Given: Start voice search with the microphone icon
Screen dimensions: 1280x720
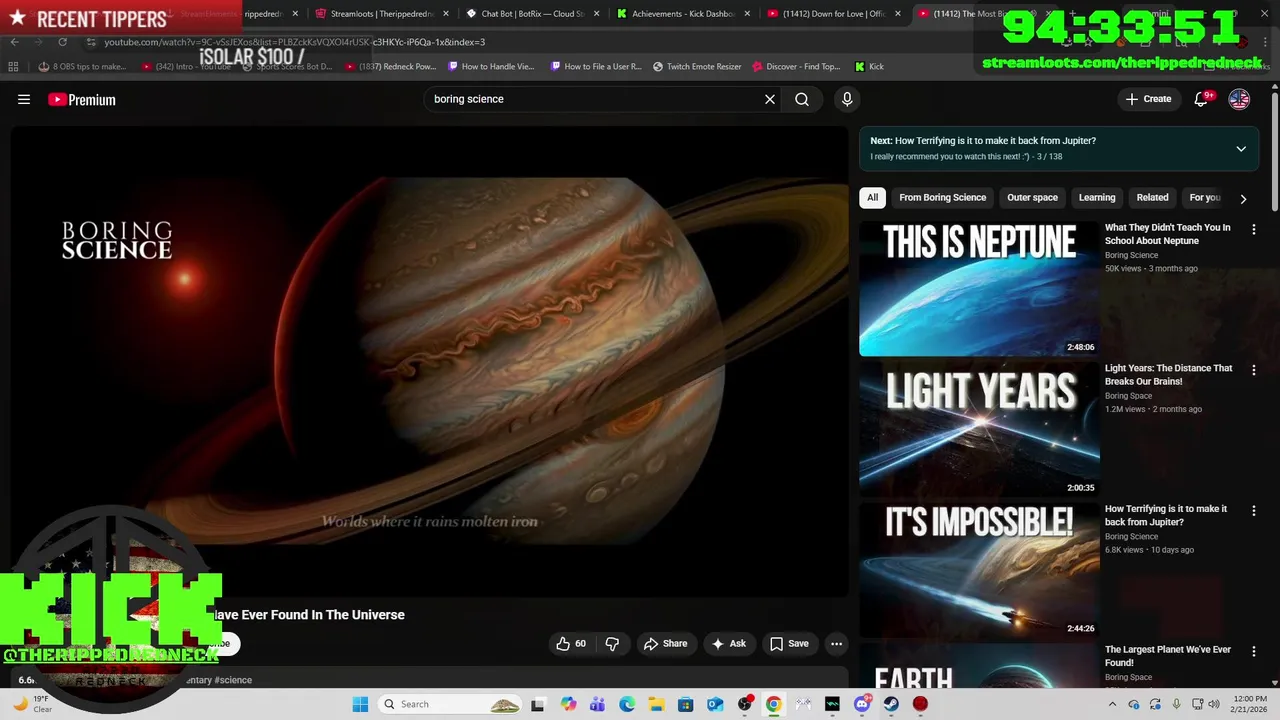Looking at the screenshot, I should pos(847,99).
